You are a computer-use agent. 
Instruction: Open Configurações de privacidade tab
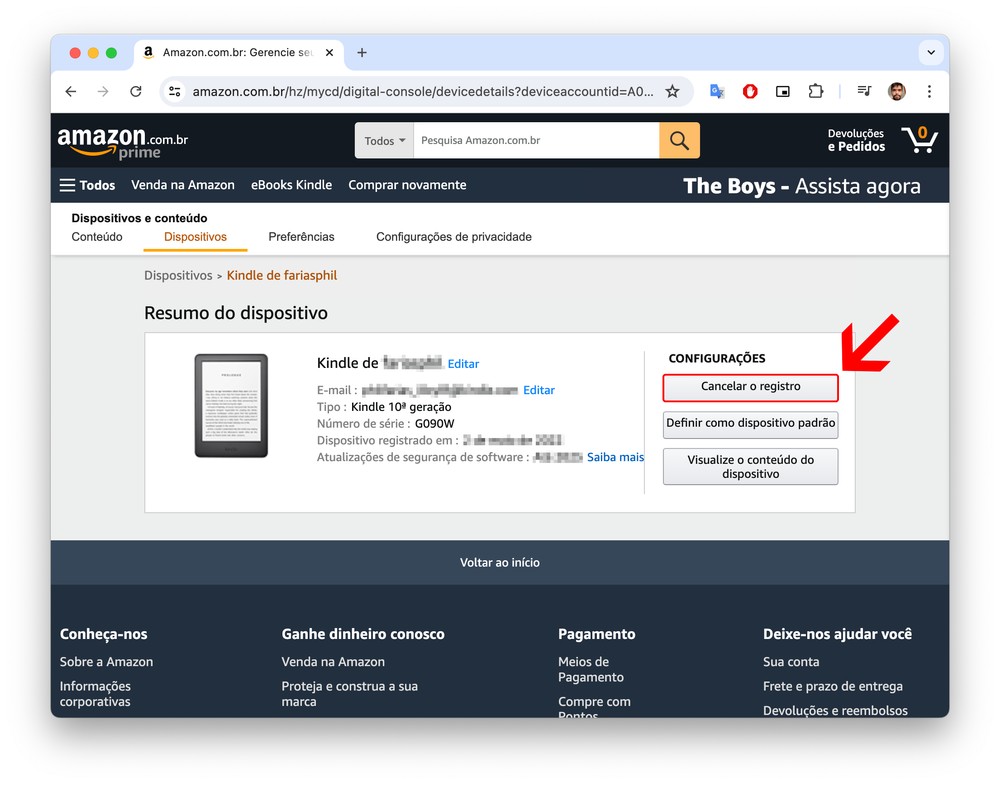coord(453,237)
